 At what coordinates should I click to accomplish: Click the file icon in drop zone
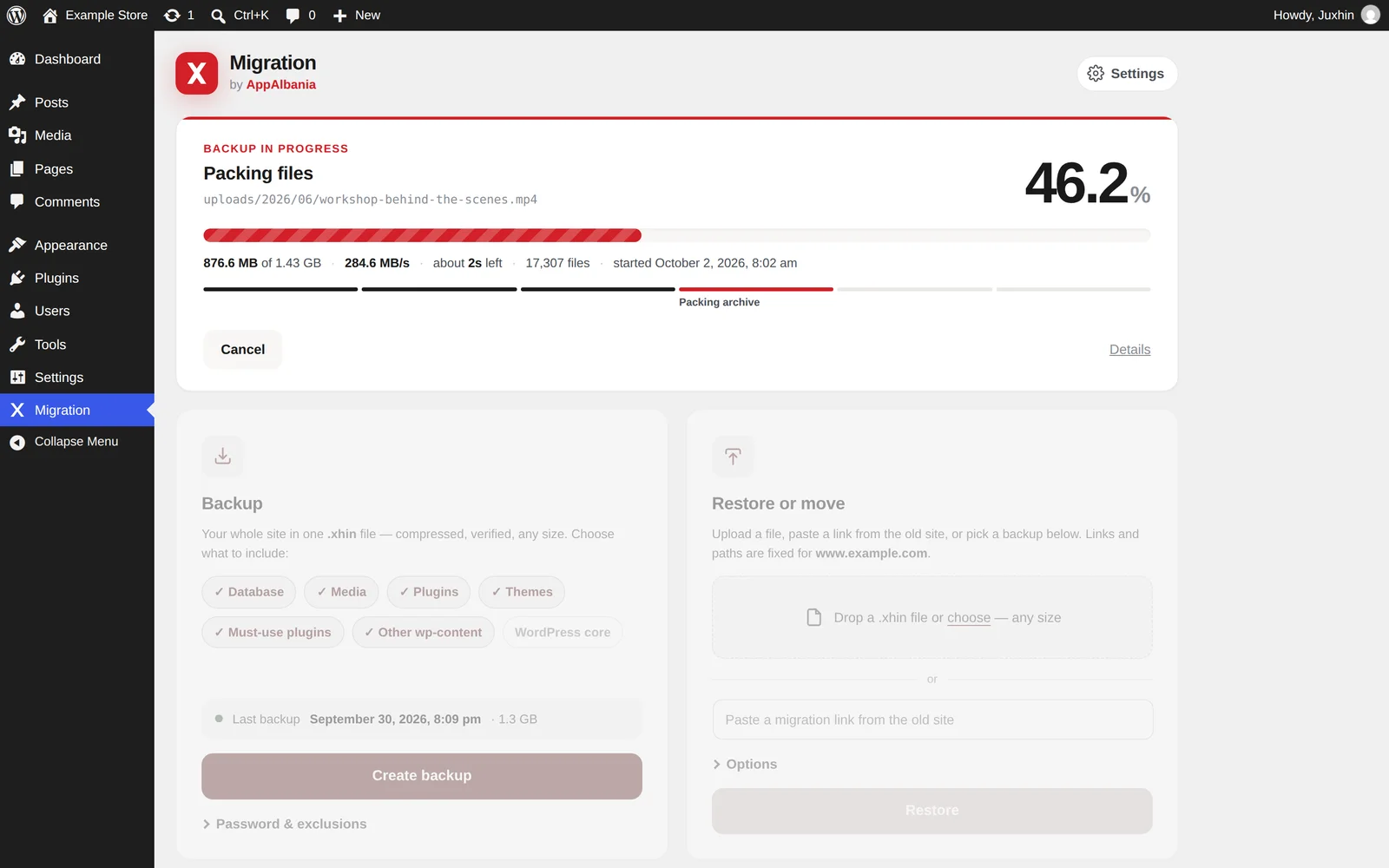(x=814, y=617)
